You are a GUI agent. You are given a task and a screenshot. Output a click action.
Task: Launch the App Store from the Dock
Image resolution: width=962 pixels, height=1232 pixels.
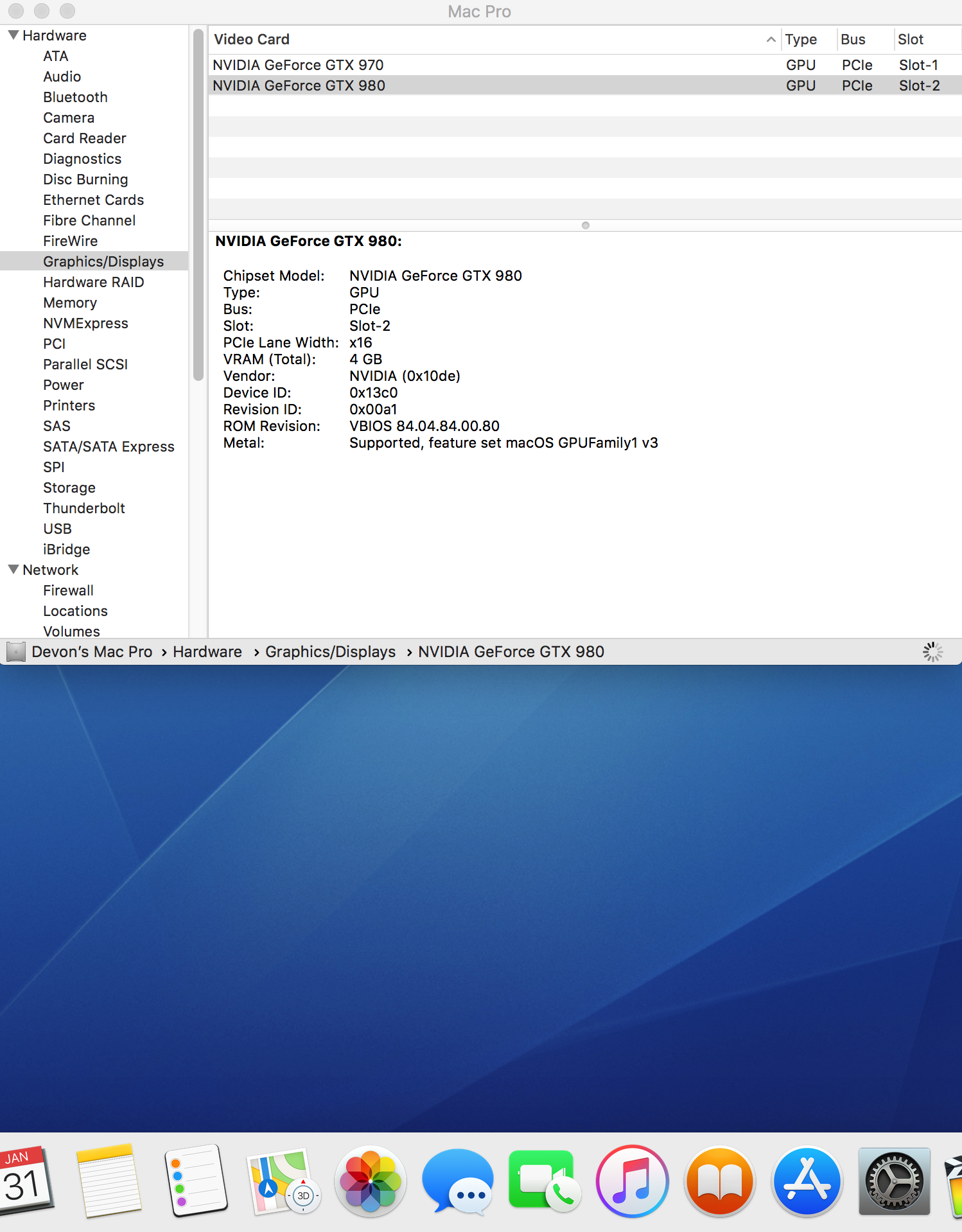pyautogui.click(x=807, y=1181)
